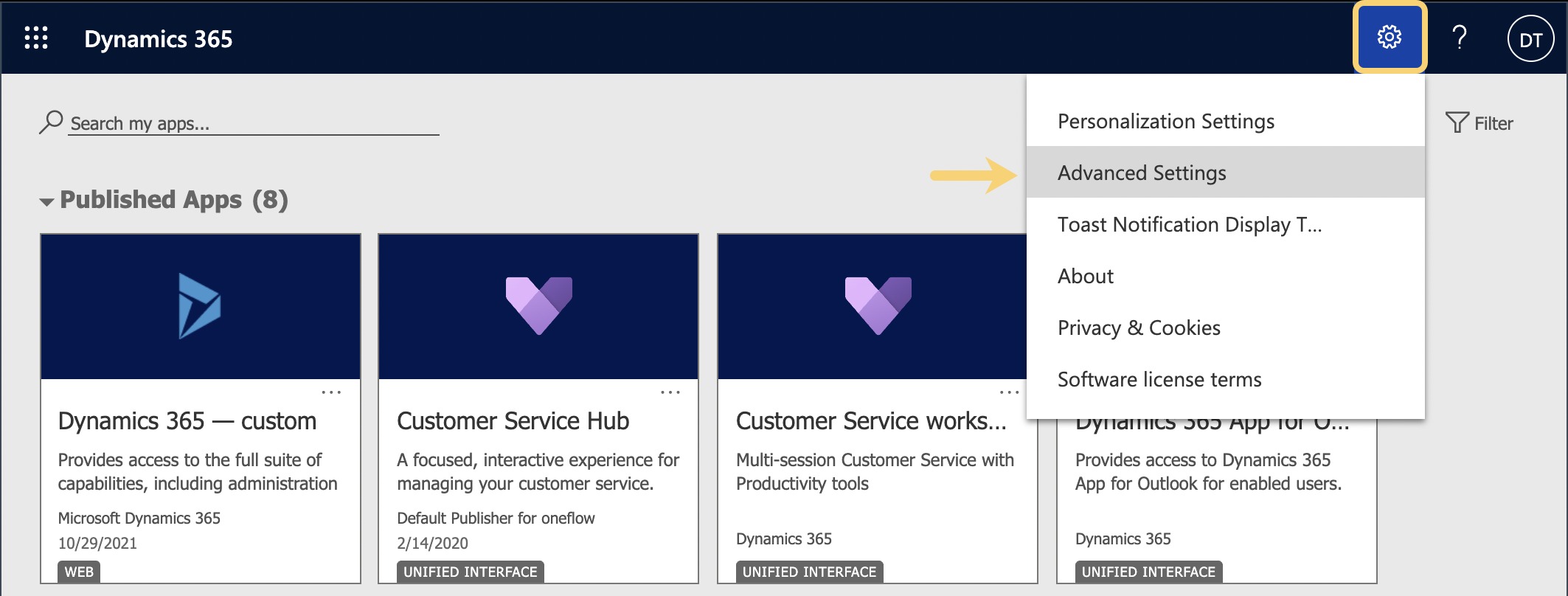Select Personalization Settings menu item
The height and width of the screenshot is (596, 1568).
coord(1165,121)
